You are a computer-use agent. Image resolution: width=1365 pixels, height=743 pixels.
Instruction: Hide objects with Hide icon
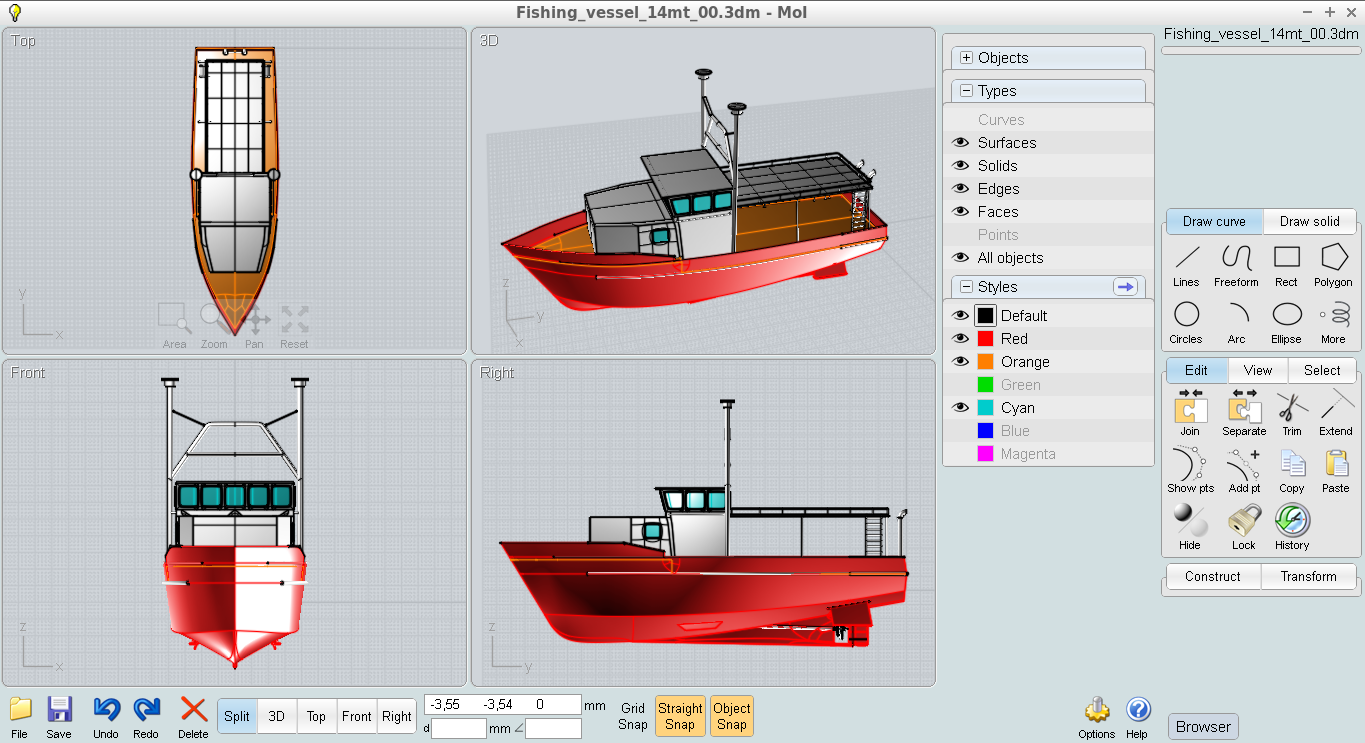point(1190,527)
